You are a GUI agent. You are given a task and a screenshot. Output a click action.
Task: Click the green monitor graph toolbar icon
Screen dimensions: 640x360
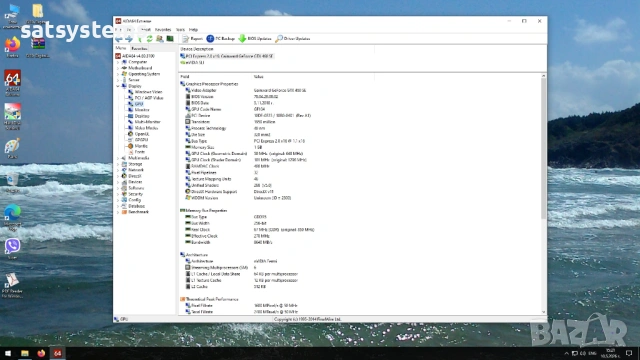click(x=170, y=39)
